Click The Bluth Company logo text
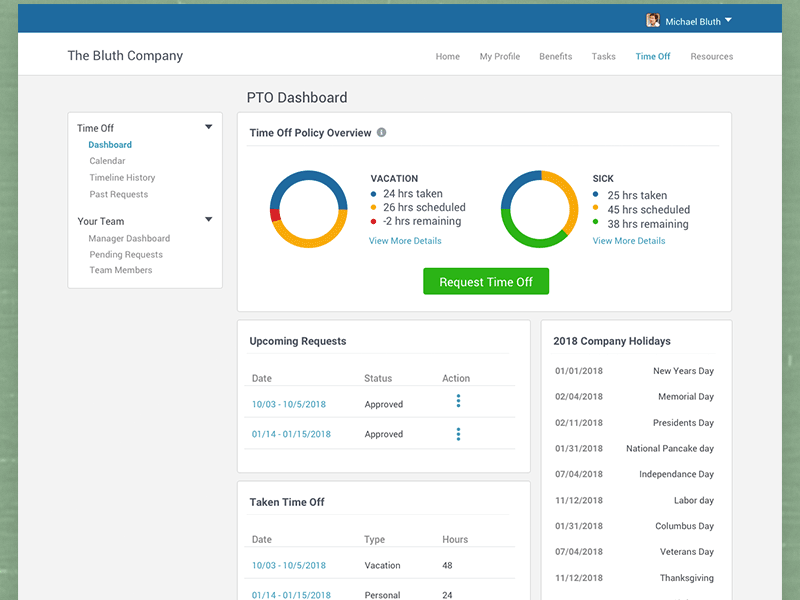 125,56
